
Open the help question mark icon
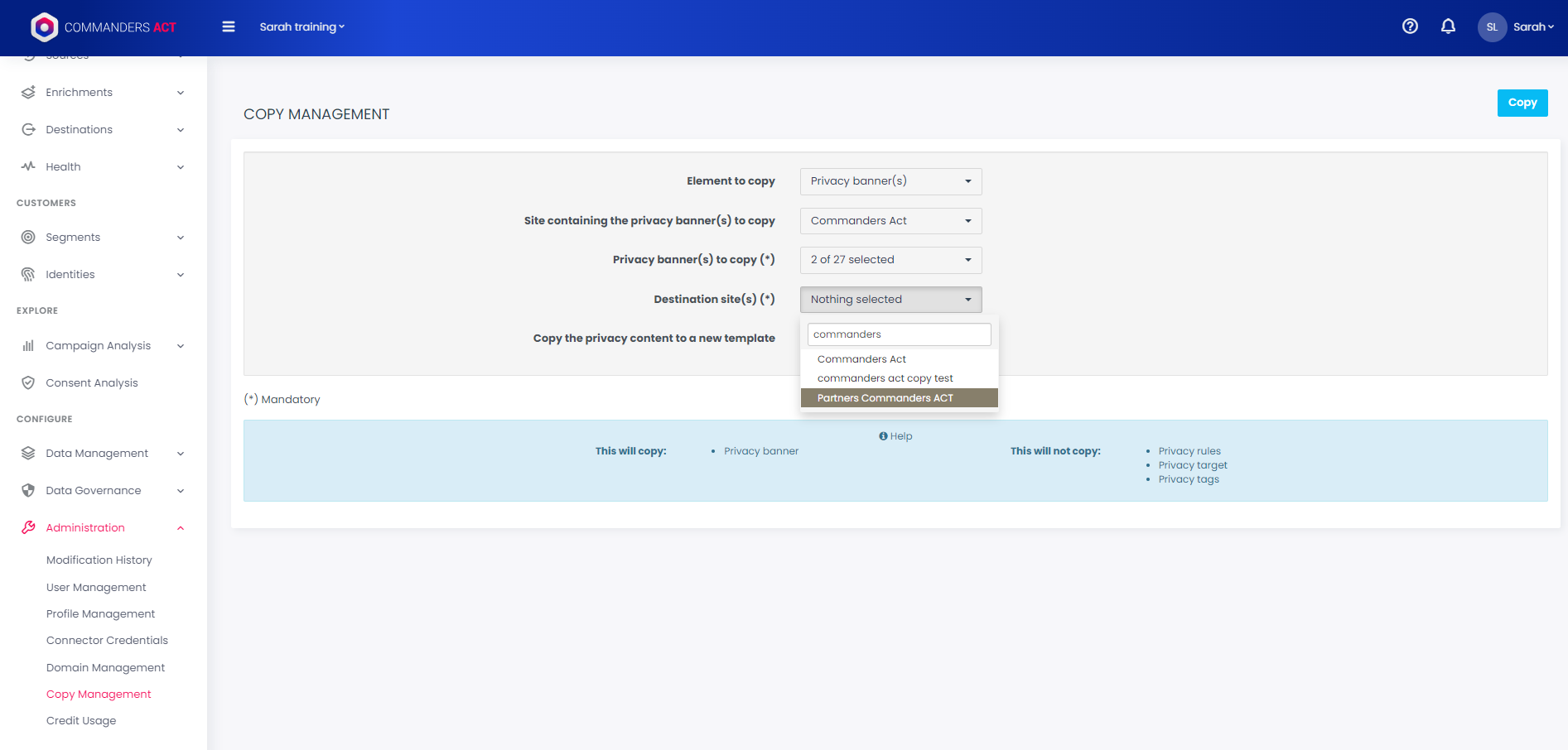click(1410, 26)
